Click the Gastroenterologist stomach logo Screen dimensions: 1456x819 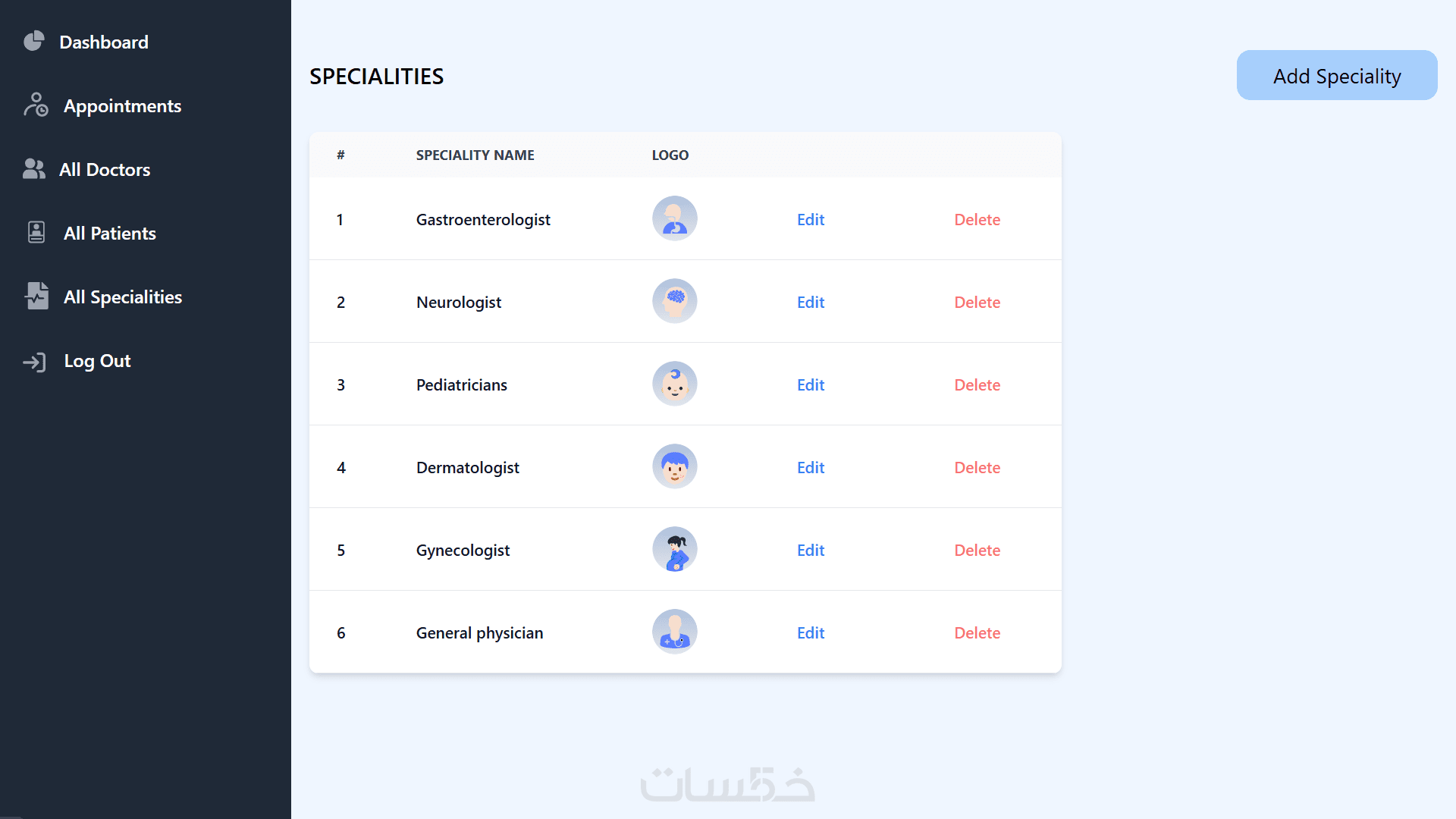pyautogui.click(x=674, y=218)
